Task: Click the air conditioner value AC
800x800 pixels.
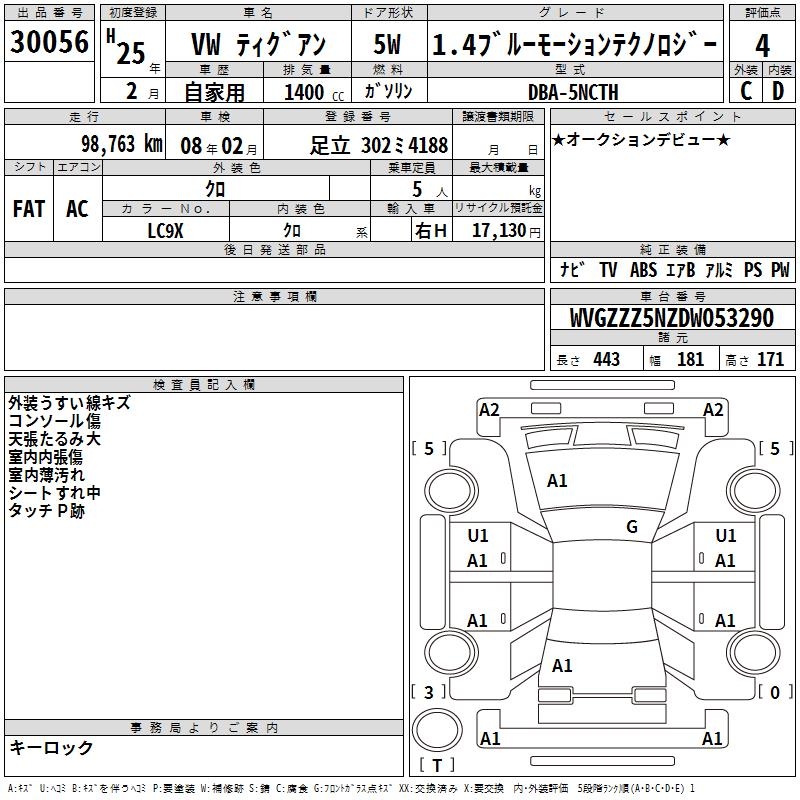Action: pyautogui.click(x=77, y=209)
